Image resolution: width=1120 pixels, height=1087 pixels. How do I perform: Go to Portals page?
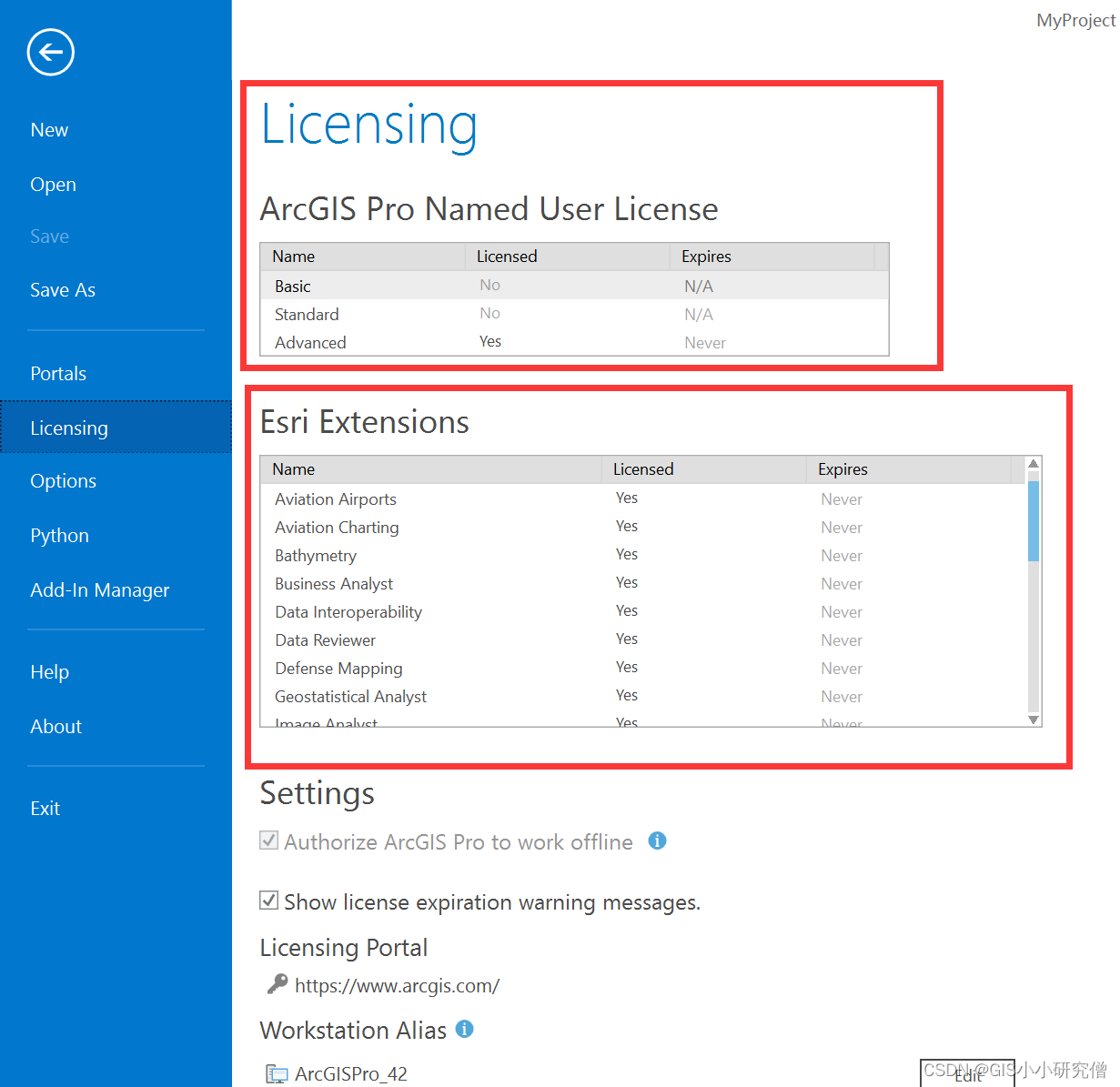point(58,374)
